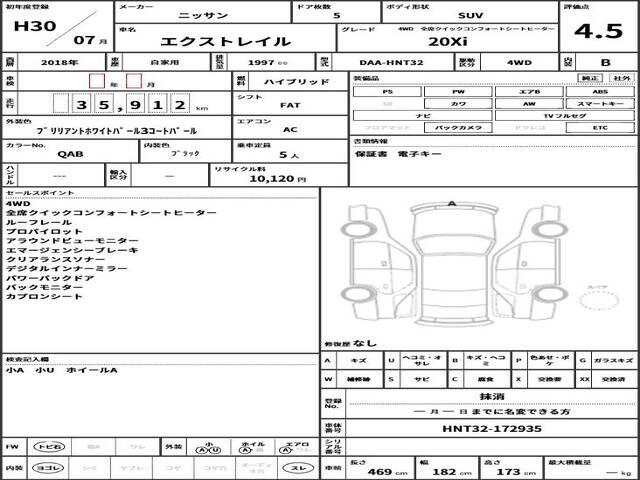The width and height of the screenshot is (640, 480).
Task: Click the odometer reading 35,912 km
Action: 120,103
